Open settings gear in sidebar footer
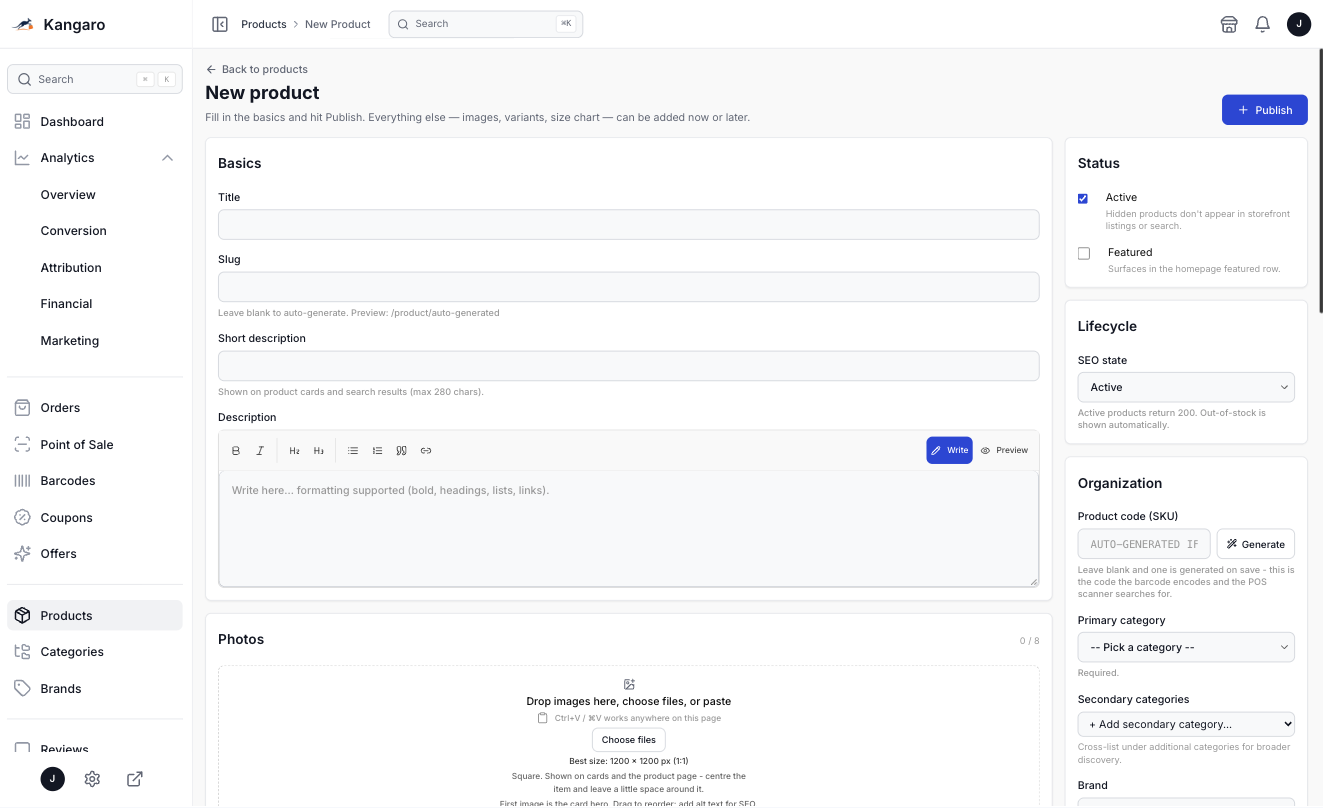 tap(92, 779)
